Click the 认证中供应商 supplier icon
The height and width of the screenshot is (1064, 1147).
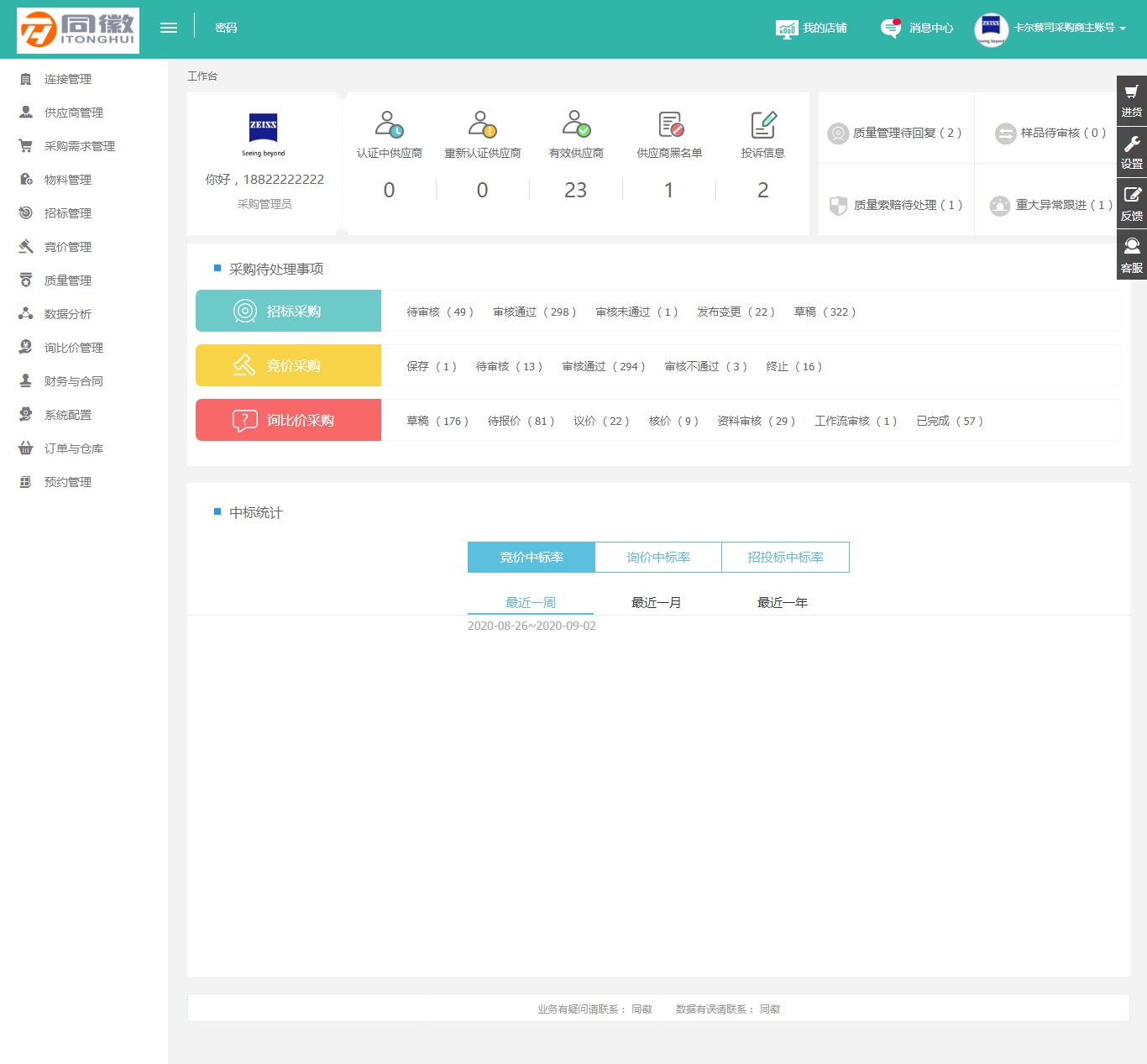click(389, 124)
